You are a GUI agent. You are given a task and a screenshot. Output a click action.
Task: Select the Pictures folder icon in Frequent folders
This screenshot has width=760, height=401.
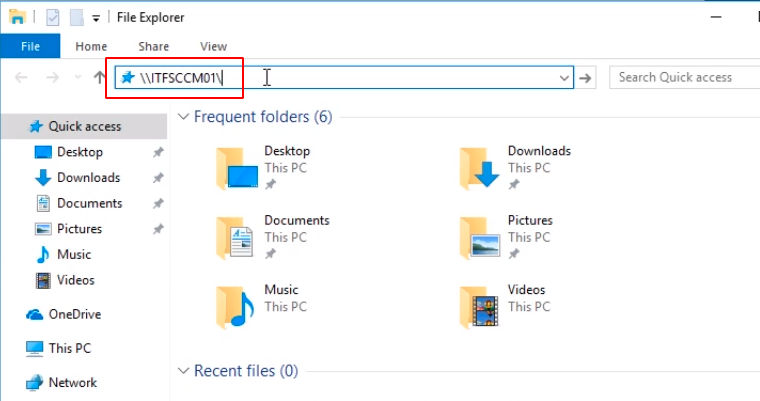(480, 238)
